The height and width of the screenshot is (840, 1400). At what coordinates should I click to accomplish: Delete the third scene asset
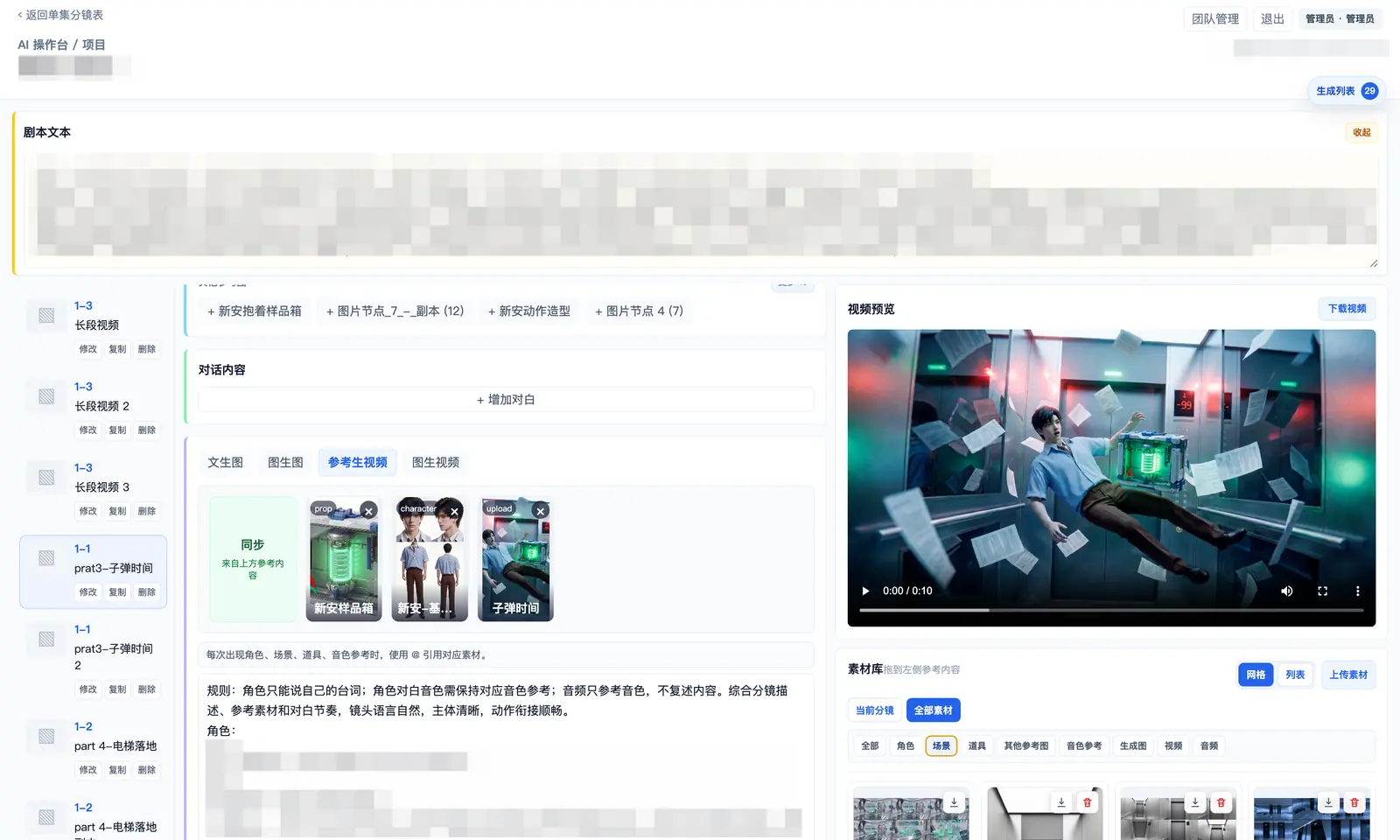pyautogui.click(x=1221, y=802)
